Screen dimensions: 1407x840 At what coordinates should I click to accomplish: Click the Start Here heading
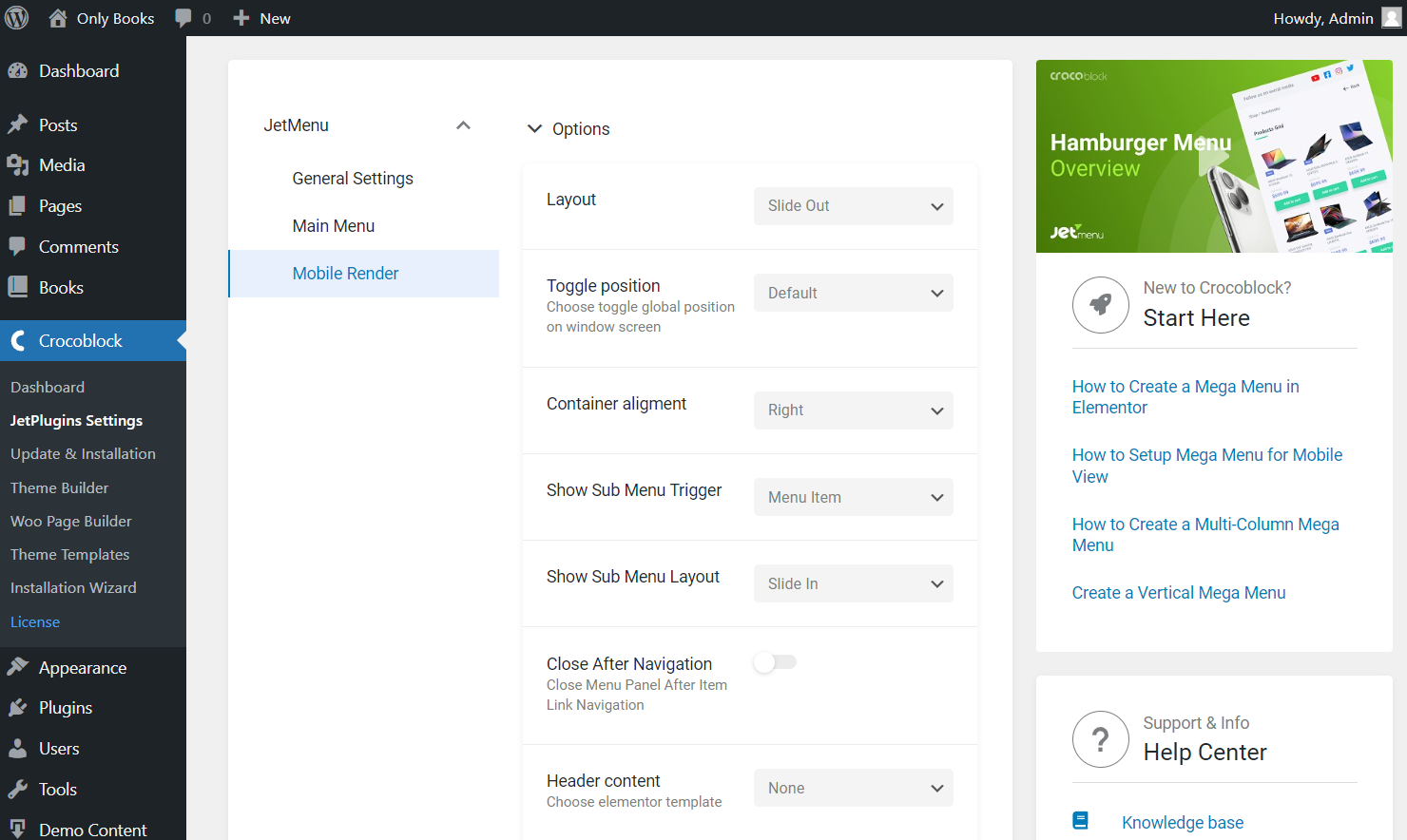pyautogui.click(x=1197, y=318)
